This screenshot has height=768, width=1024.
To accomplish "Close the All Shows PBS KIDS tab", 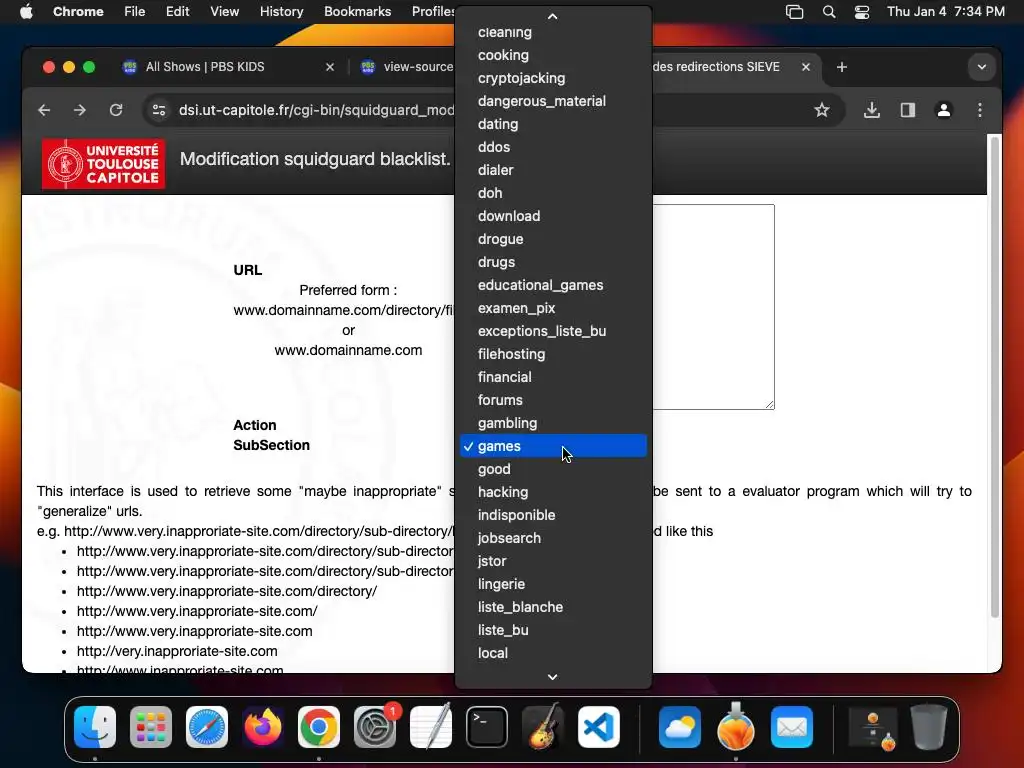I will click(330, 67).
